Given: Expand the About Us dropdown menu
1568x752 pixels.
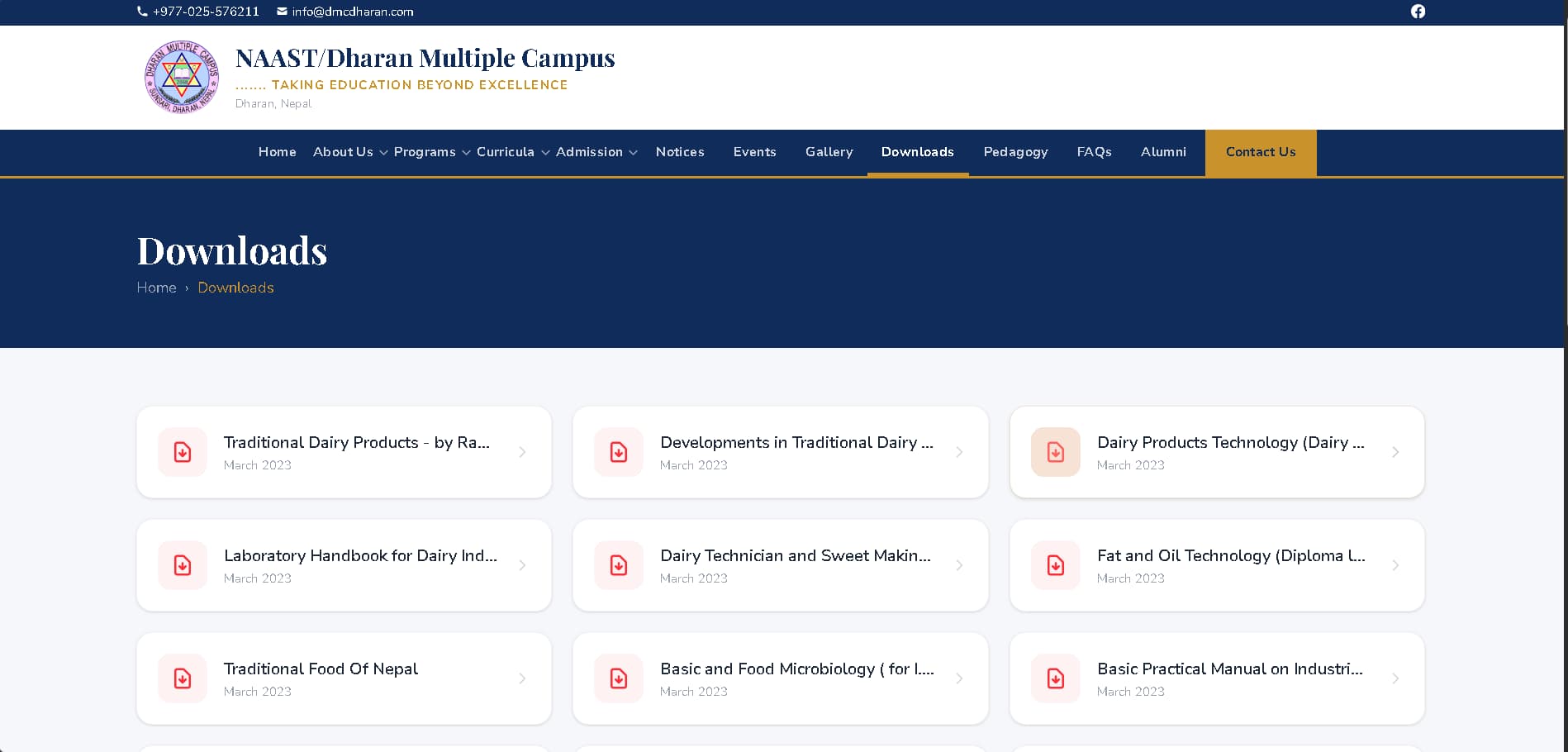Looking at the screenshot, I should [350, 152].
